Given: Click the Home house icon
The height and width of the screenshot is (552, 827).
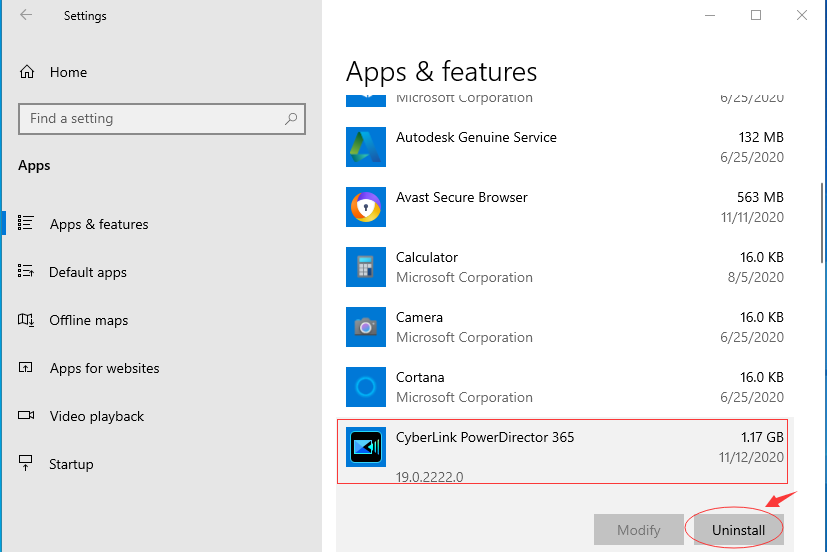Looking at the screenshot, I should [27, 72].
